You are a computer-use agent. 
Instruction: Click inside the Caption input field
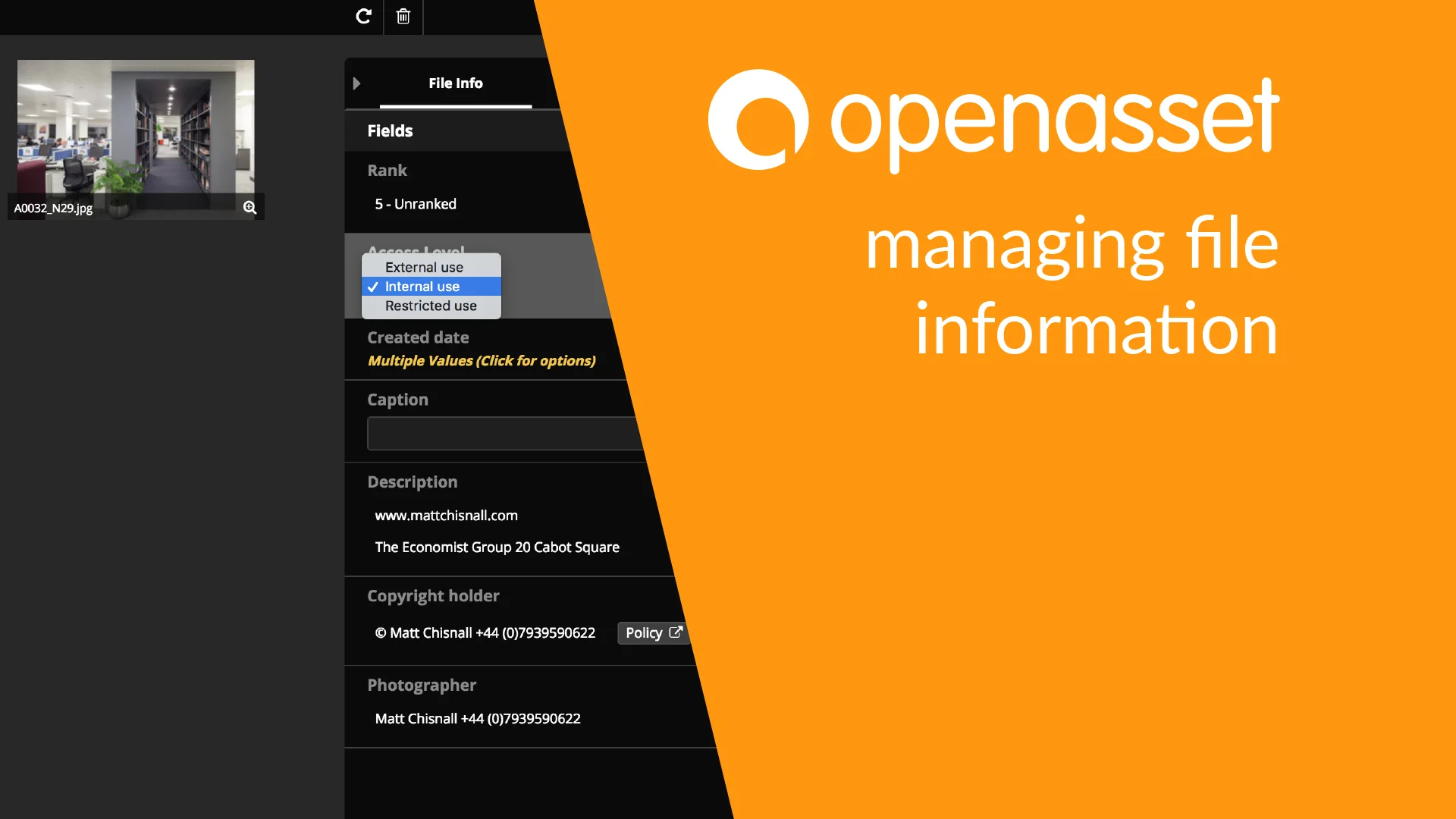coord(500,434)
